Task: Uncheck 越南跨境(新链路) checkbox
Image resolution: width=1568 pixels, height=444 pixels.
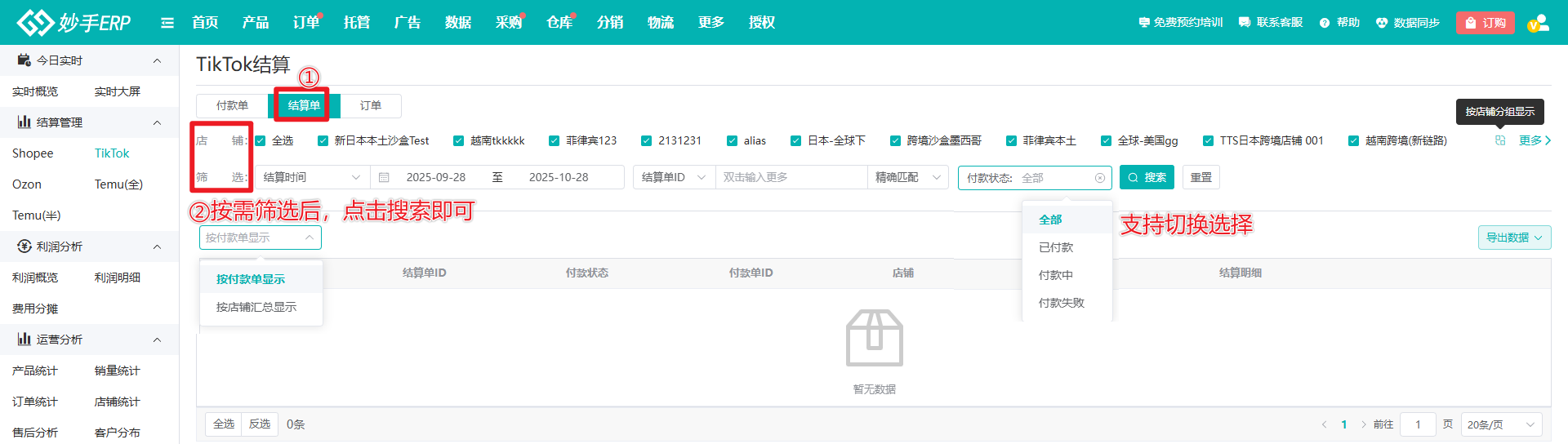Action: [x=1354, y=140]
